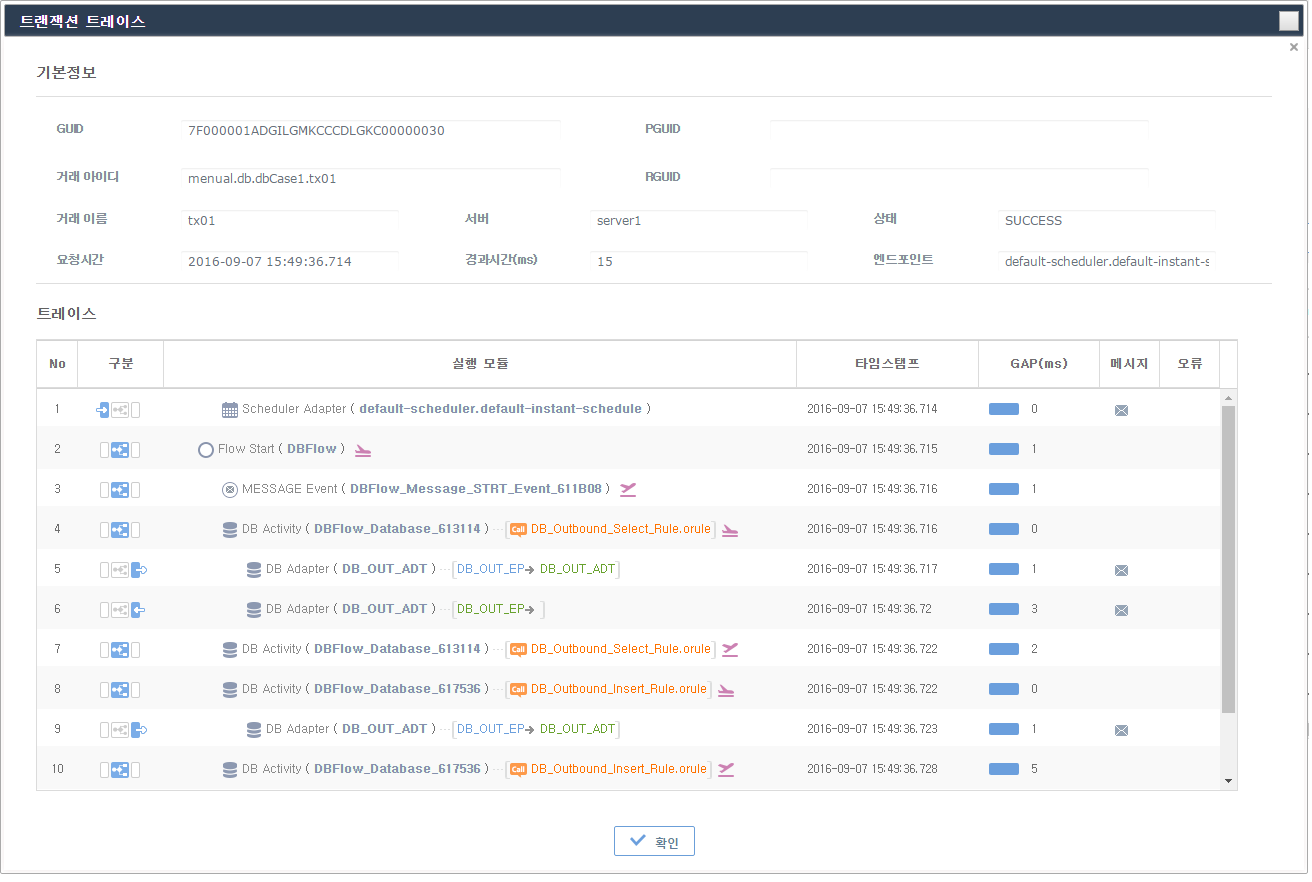Click the 구분 column header

point(121,364)
